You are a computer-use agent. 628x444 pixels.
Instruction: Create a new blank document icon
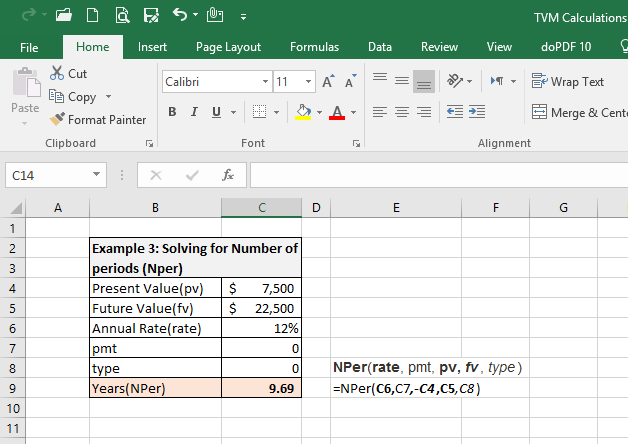click(x=93, y=15)
